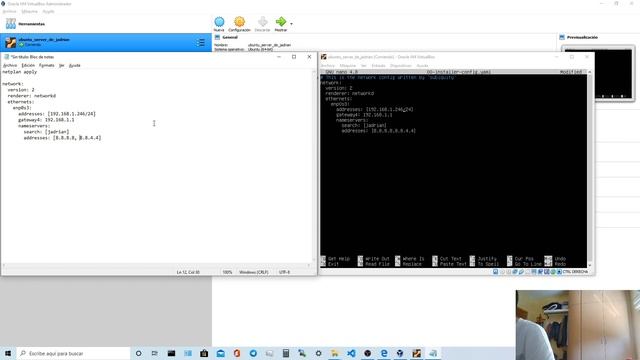Click the 'renderer: networkd' line in Notepad
The width and height of the screenshot is (640, 360).
(x=32, y=96)
